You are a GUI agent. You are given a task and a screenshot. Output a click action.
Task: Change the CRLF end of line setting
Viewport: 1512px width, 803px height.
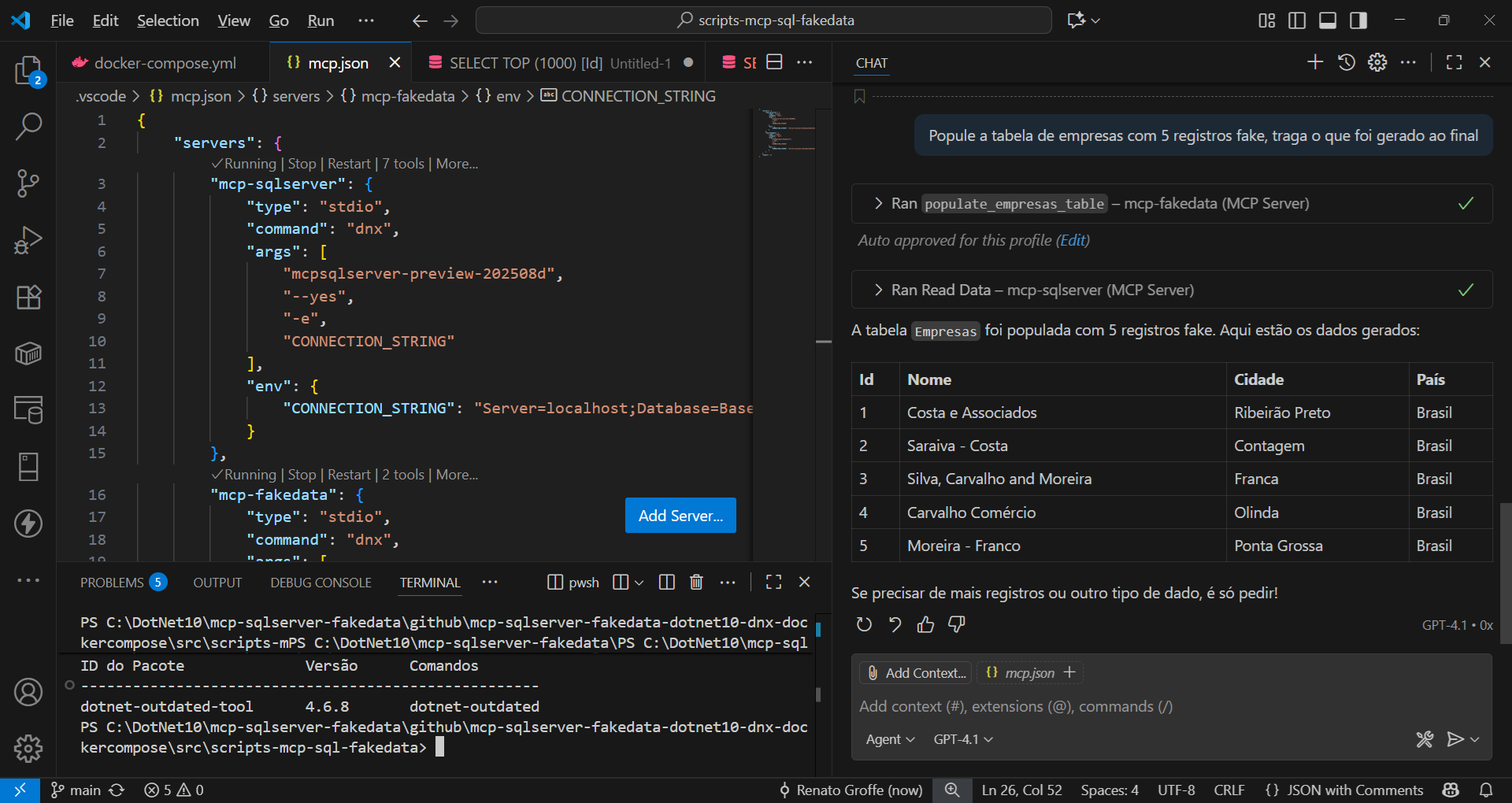[x=1229, y=790]
